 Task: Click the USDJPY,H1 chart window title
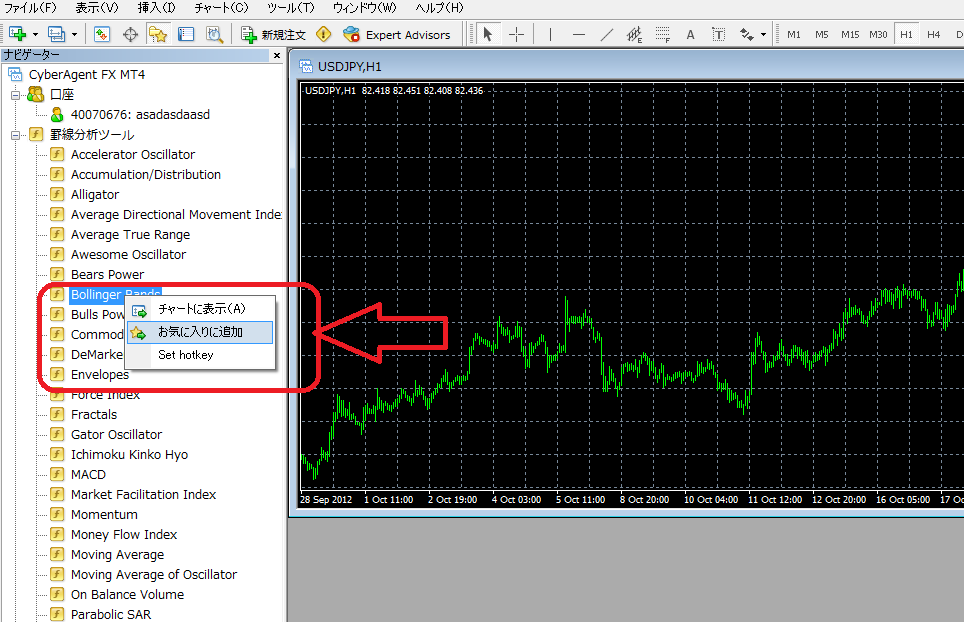click(x=349, y=66)
